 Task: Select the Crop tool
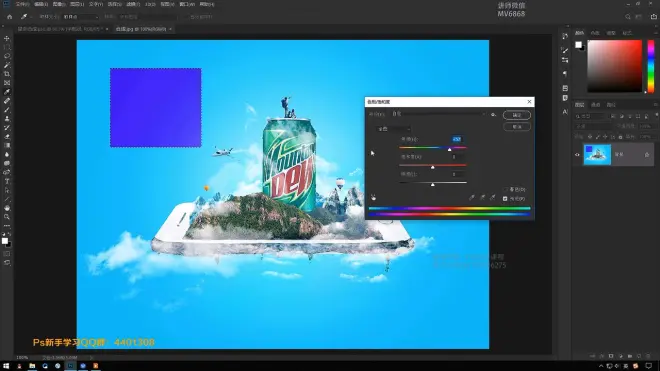point(7,74)
